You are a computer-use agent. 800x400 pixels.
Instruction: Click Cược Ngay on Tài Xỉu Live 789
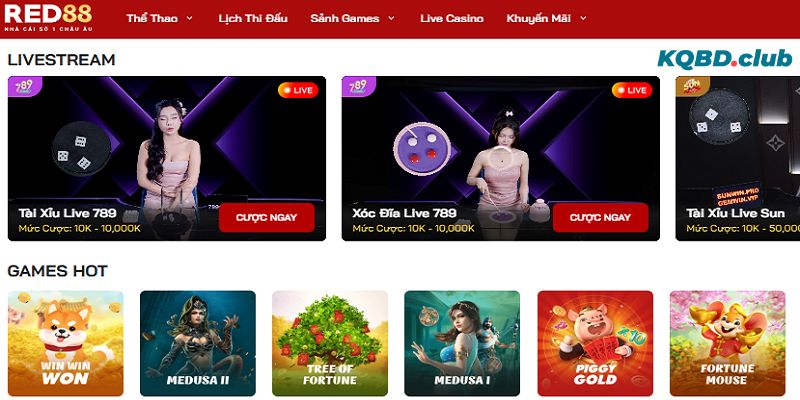pos(266,217)
